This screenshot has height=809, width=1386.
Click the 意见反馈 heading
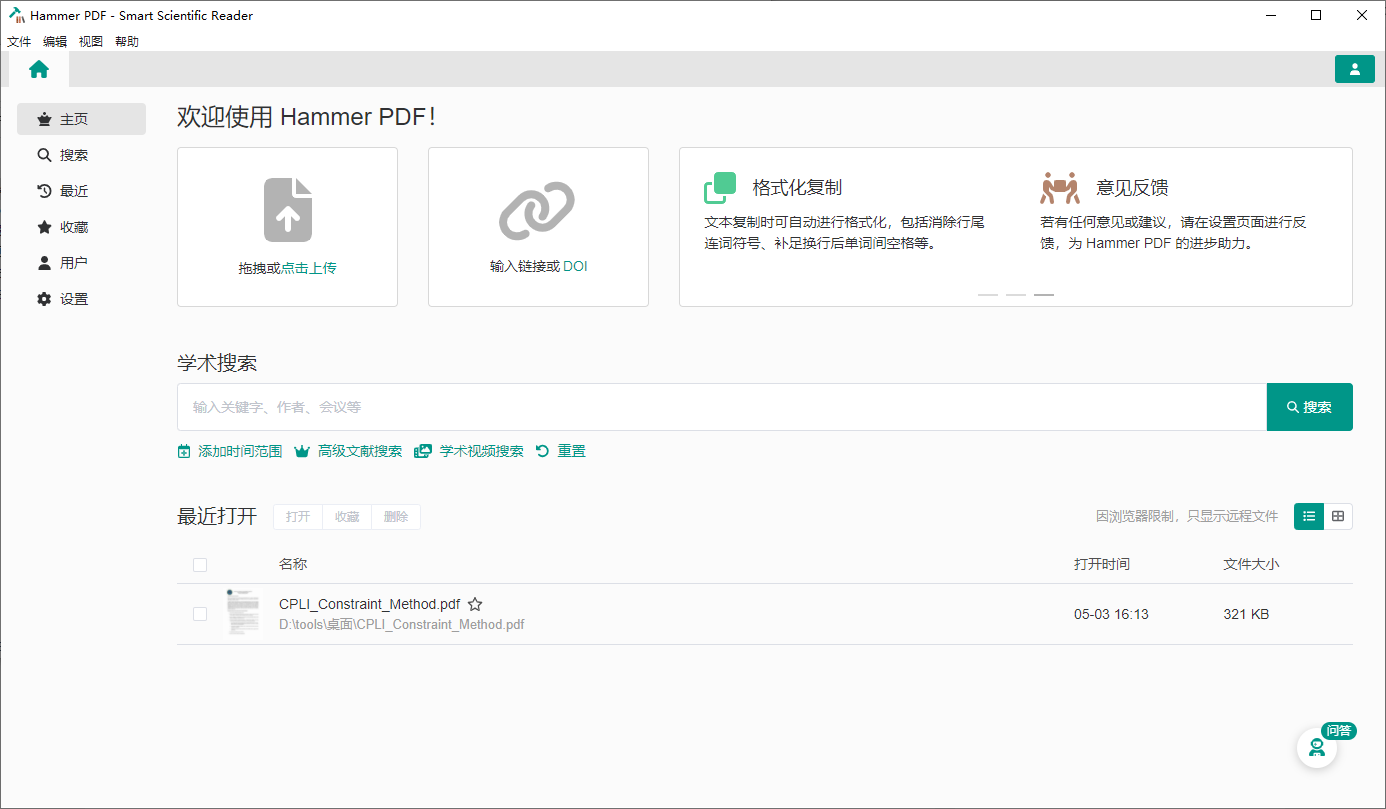1132,187
